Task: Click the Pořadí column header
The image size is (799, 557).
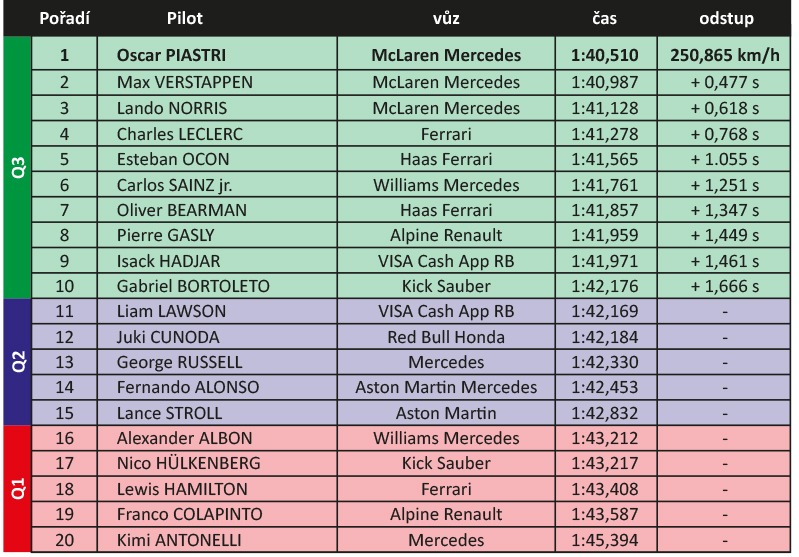Action: point(64,18)
